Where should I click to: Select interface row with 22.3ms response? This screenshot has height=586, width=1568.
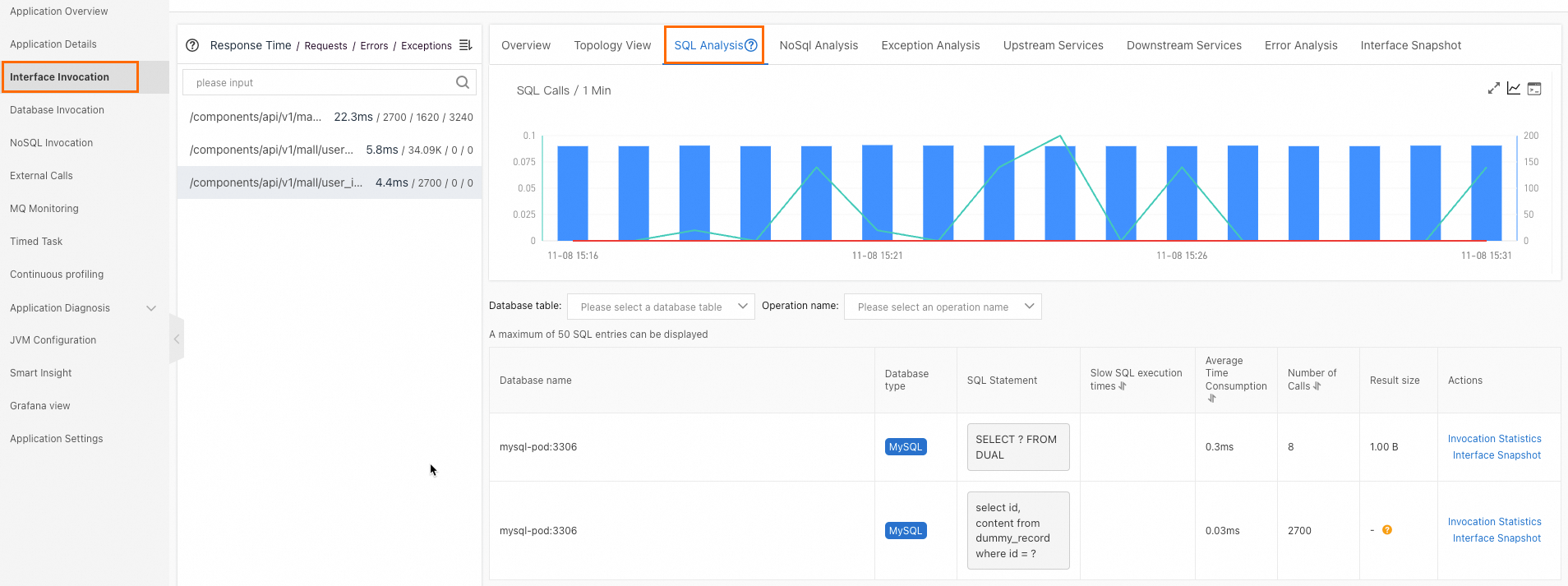tap(330, 117)
